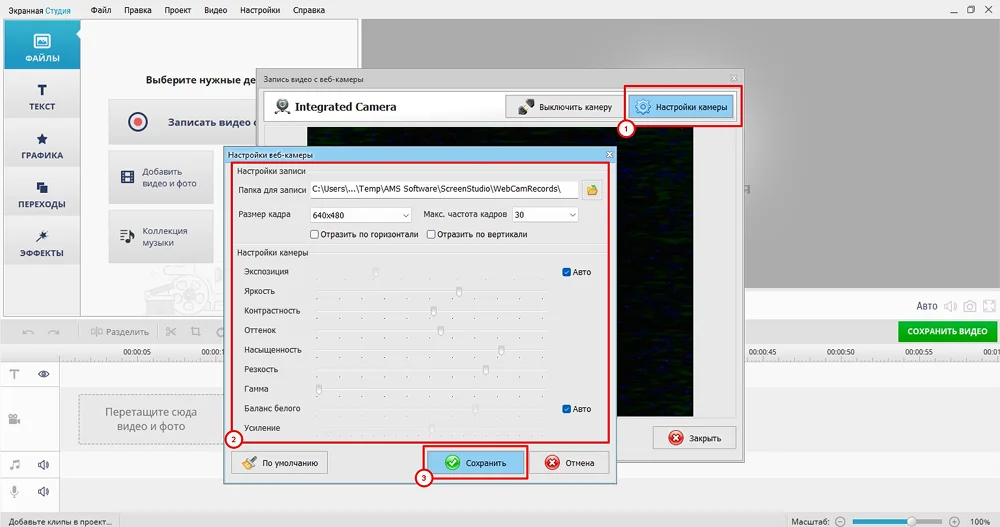Image resolution: width=1000 pixels, height=527 pixels.
Task: Open the Файлы panel in sidebar
Action: pyautogui.click(x=42, y=47)
